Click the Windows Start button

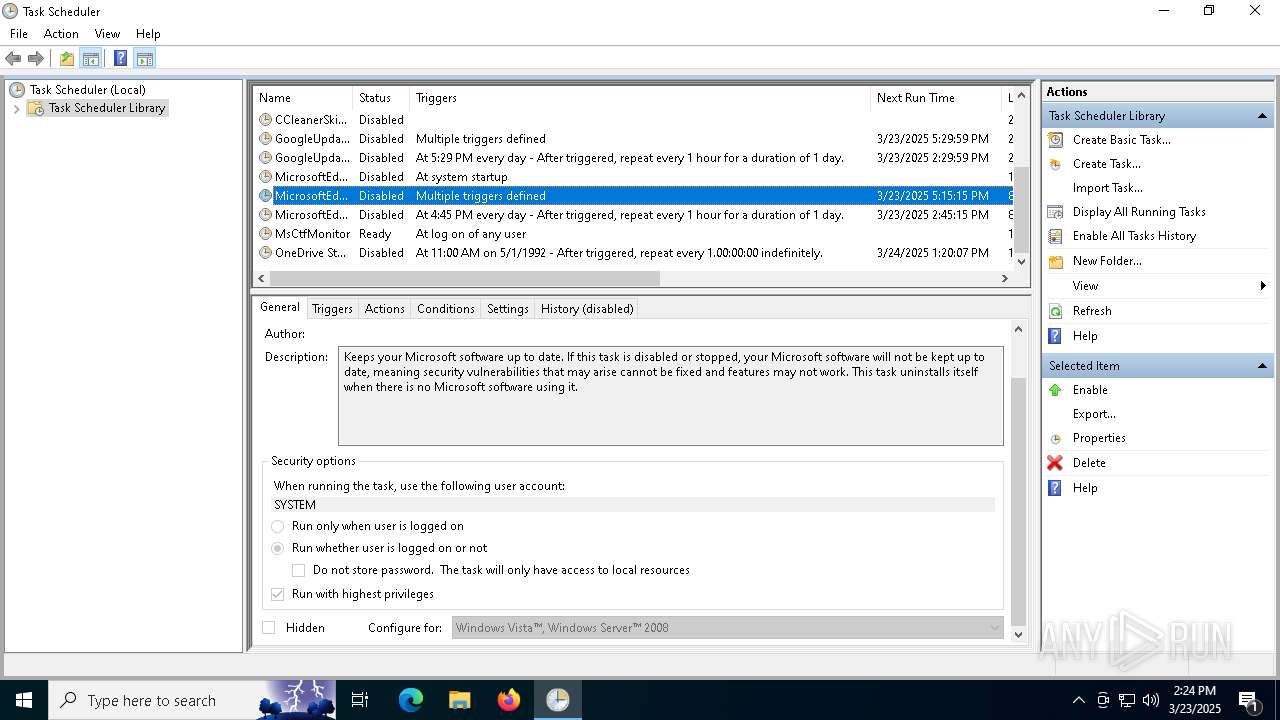coord(24,700)
